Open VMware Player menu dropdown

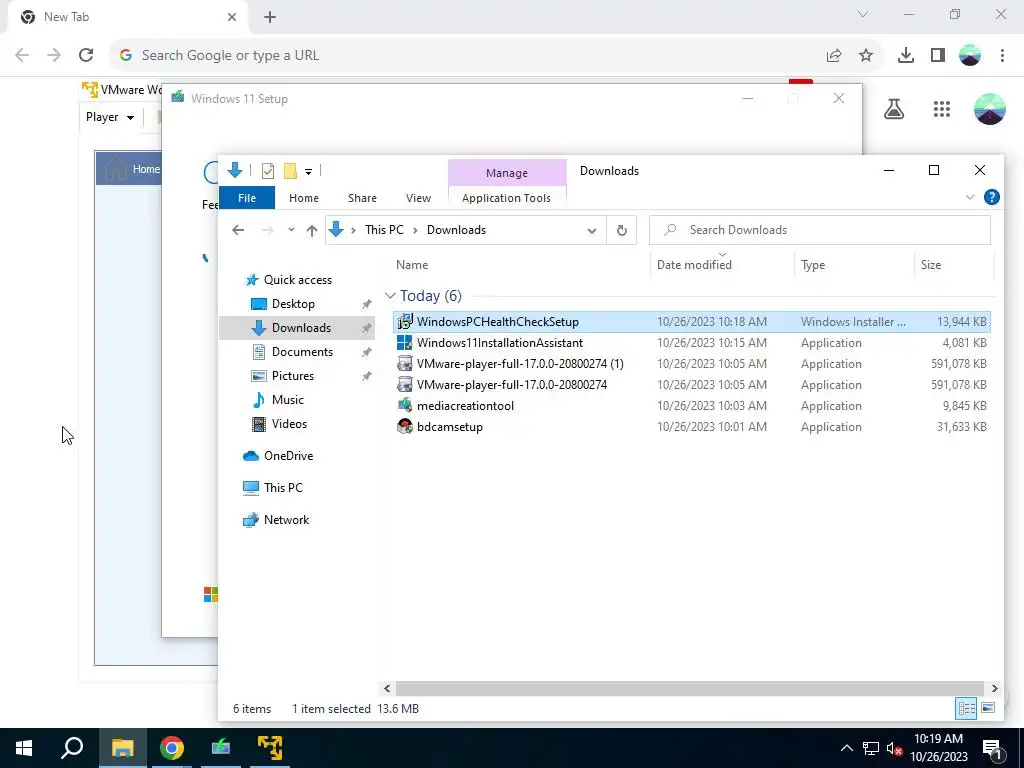tap(110, 117)
